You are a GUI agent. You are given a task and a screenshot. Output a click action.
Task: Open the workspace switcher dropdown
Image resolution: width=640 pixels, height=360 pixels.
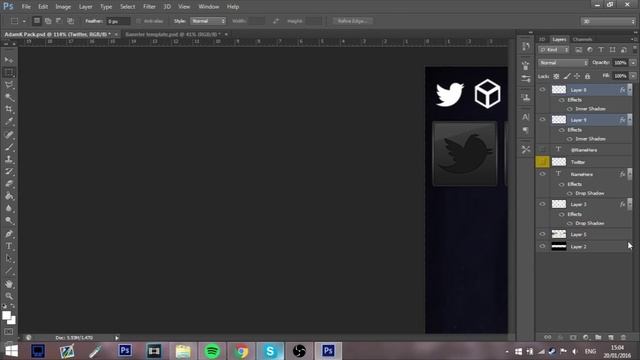coord(608,21)
